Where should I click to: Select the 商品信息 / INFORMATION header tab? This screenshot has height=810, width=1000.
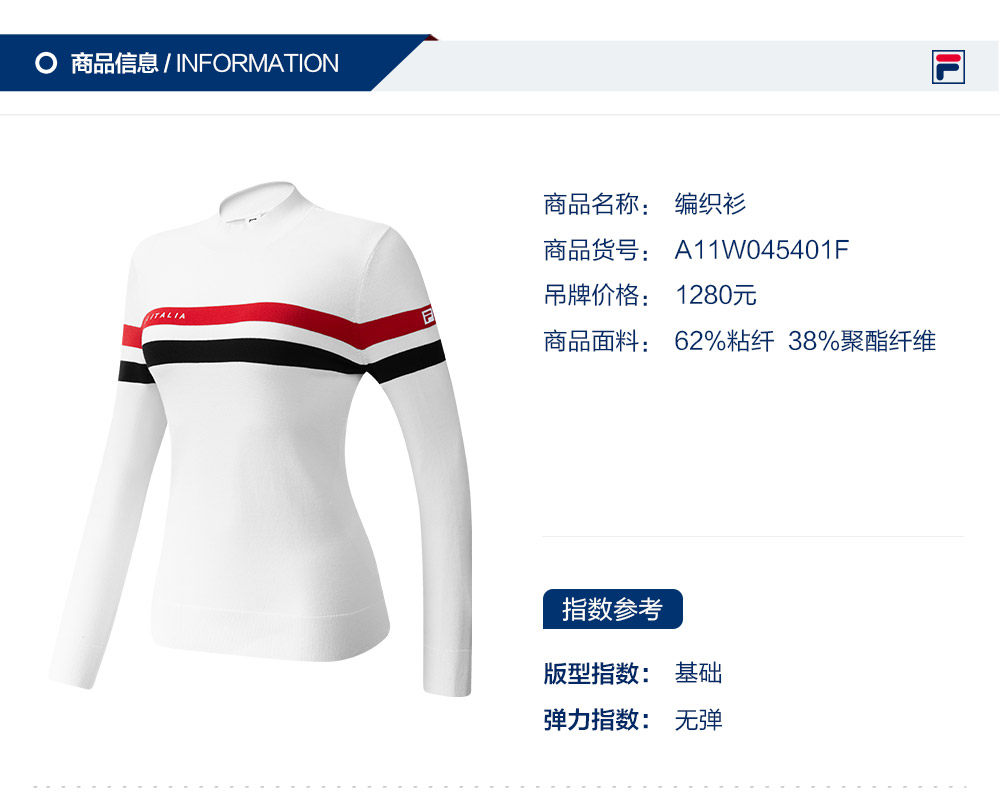tap(204, 63)
